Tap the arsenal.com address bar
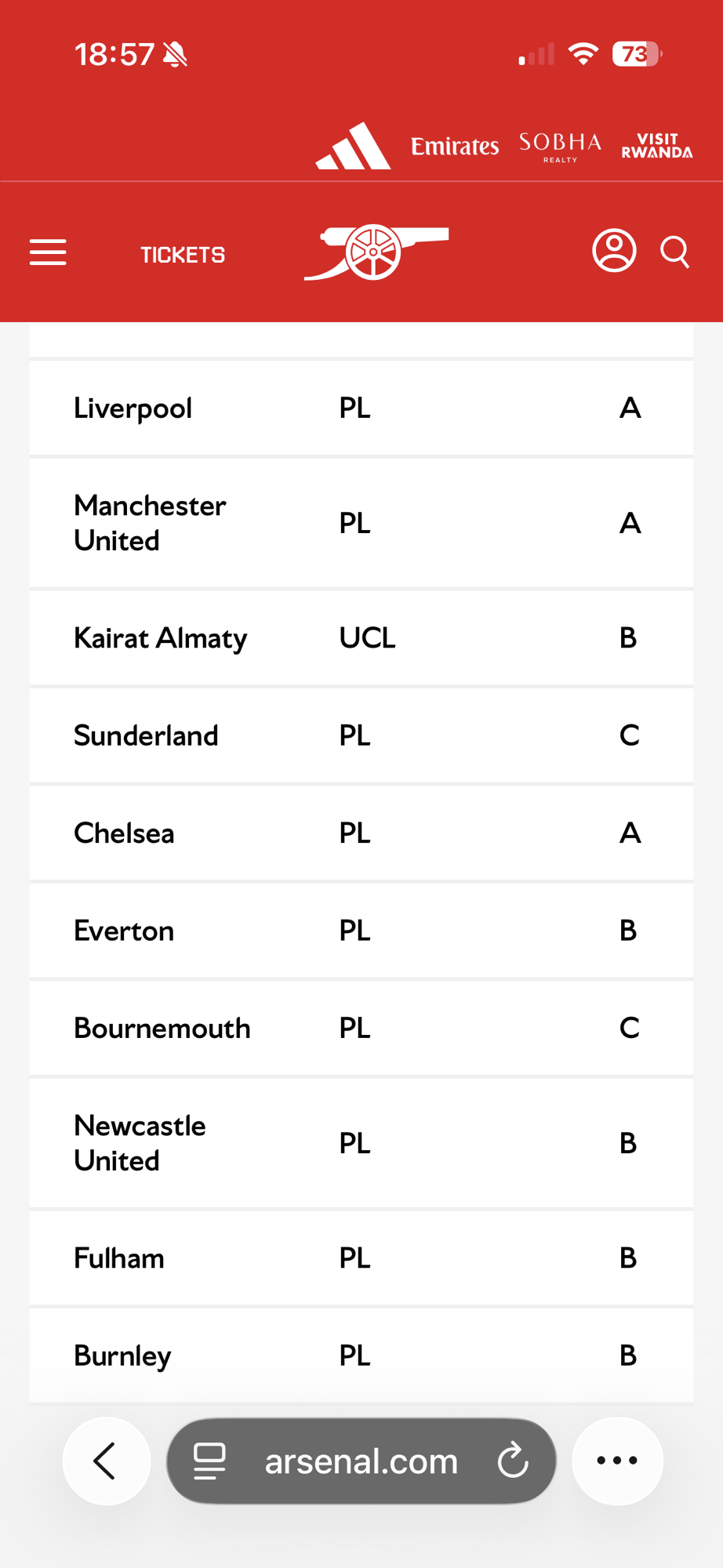Viewport: 723px width, 1568px height. [361, 1461]
